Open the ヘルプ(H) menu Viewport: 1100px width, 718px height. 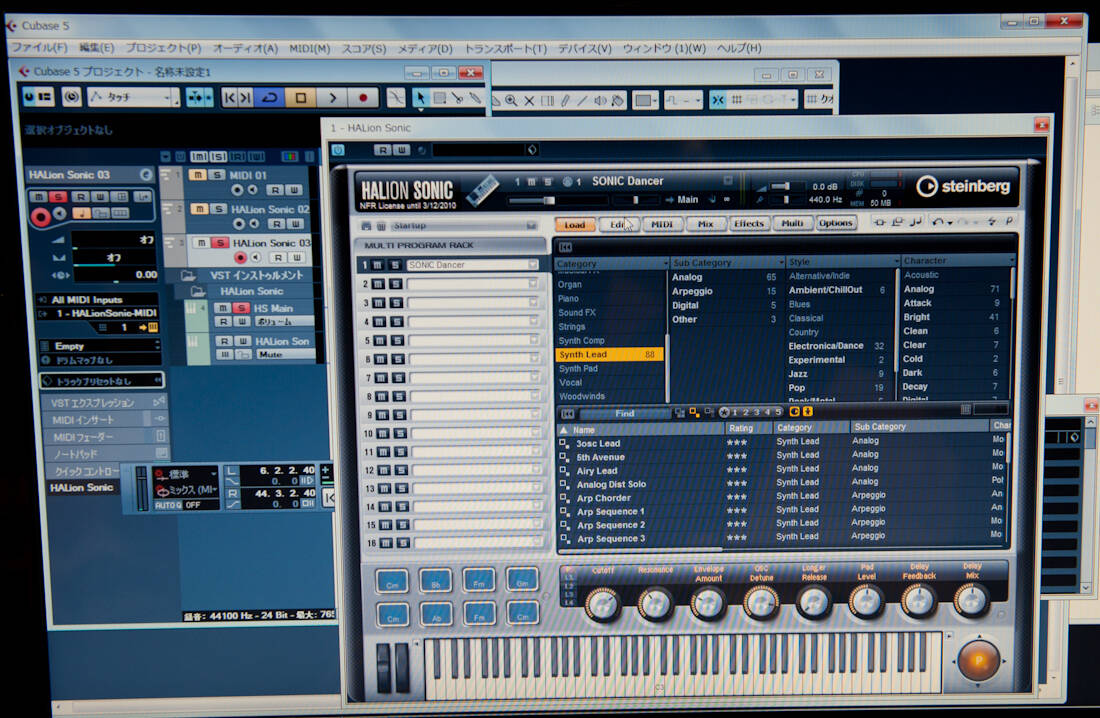pyautogui.click(x=739, y=48)
